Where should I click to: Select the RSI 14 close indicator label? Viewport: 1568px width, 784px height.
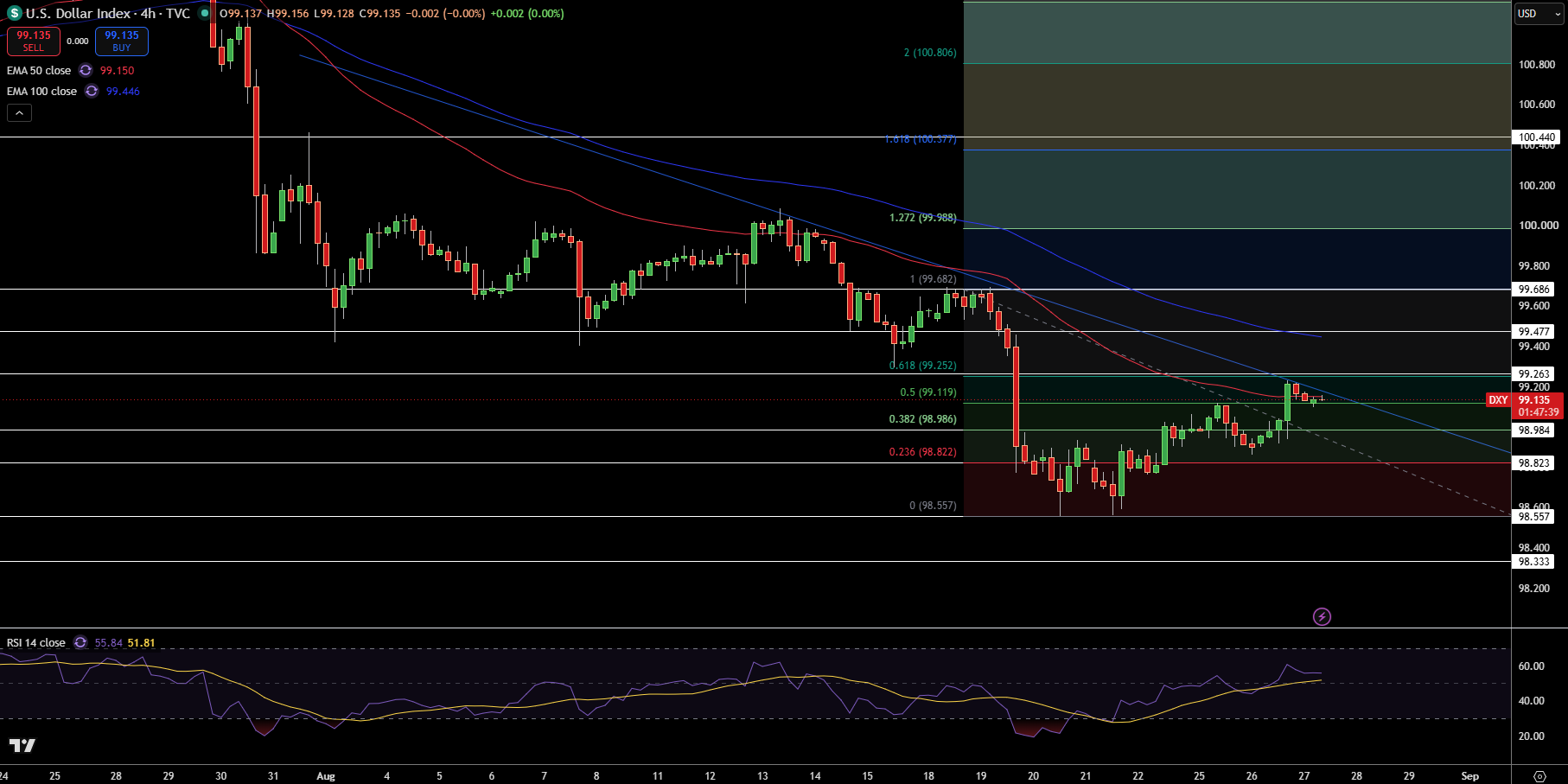tap(36, 642)
